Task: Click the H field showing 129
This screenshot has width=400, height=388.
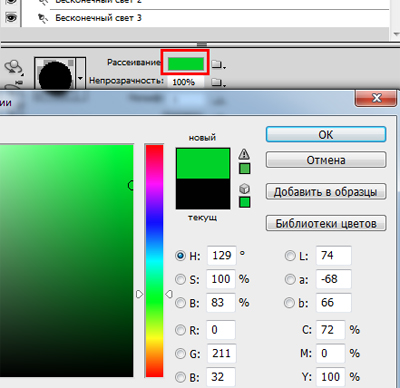Action: pyautogui.click(x=221, y=256)
